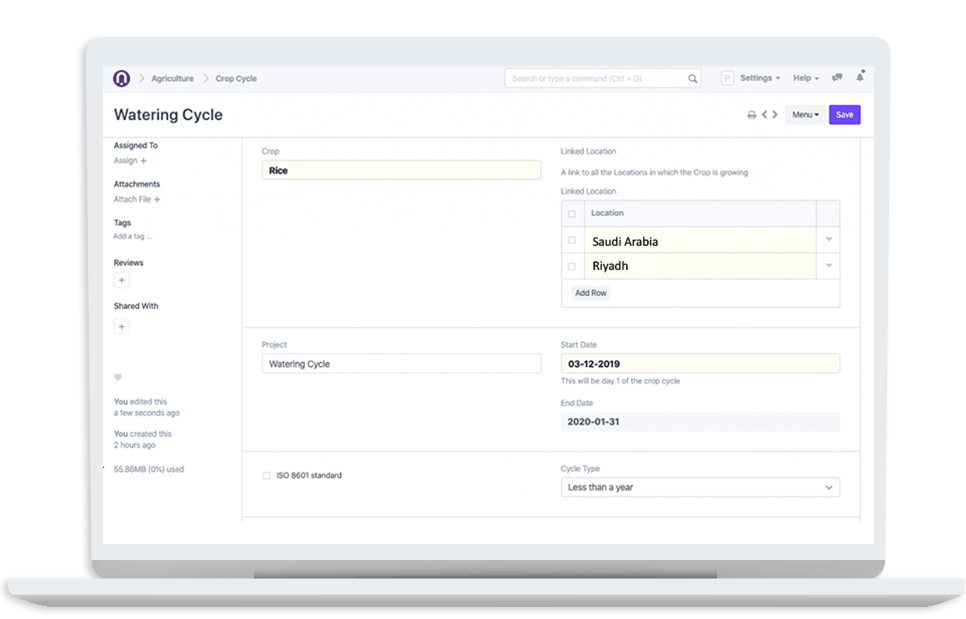966x619 pixels.
Task: Toggle the ISO 8601 standard checkbox
Action: [x=267, y=475]
